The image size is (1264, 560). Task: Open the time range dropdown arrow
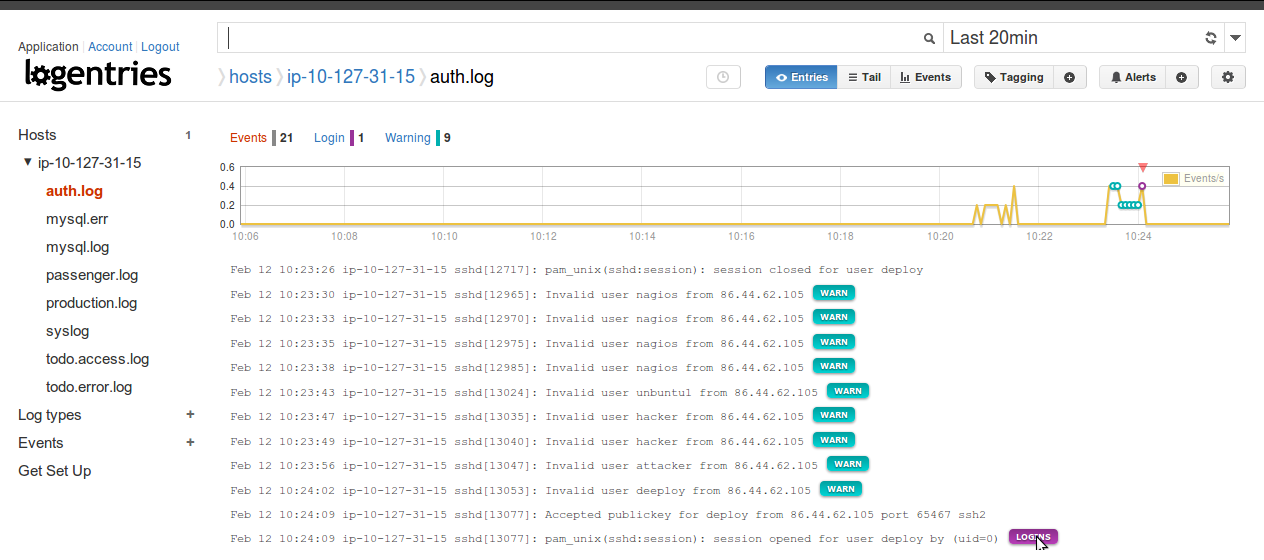[x=1236, y=38]
